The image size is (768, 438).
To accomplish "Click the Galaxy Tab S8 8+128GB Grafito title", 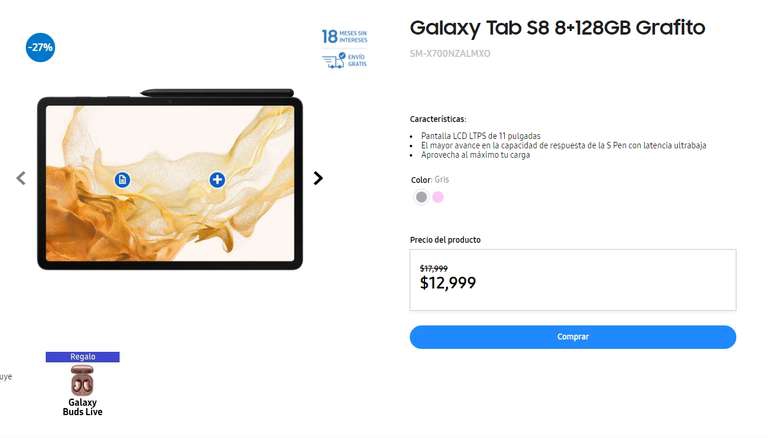I will pos(557,28).
